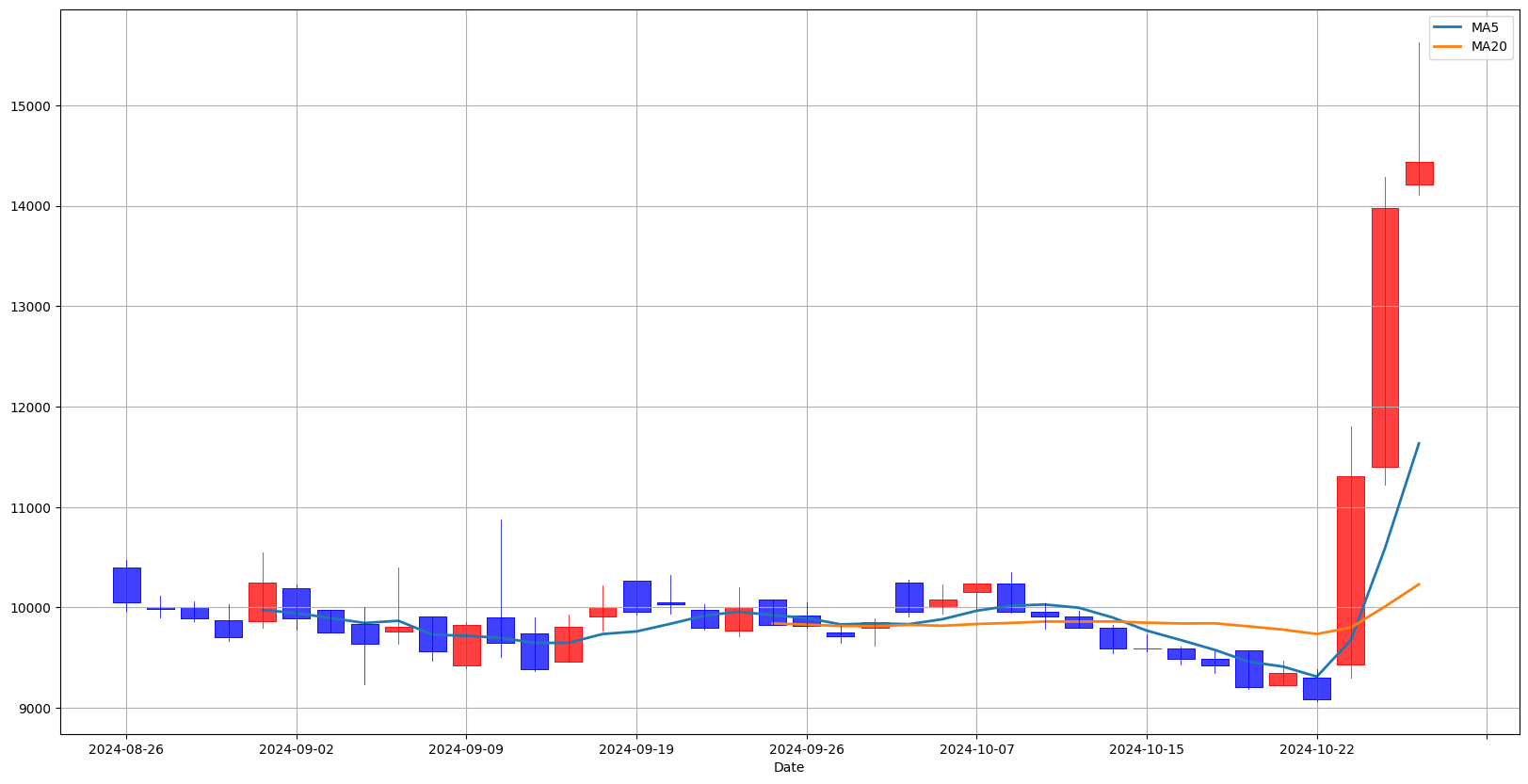Click the 2024-08-26 date tick label
This screenshot has height=784, width=1528.
126,749
